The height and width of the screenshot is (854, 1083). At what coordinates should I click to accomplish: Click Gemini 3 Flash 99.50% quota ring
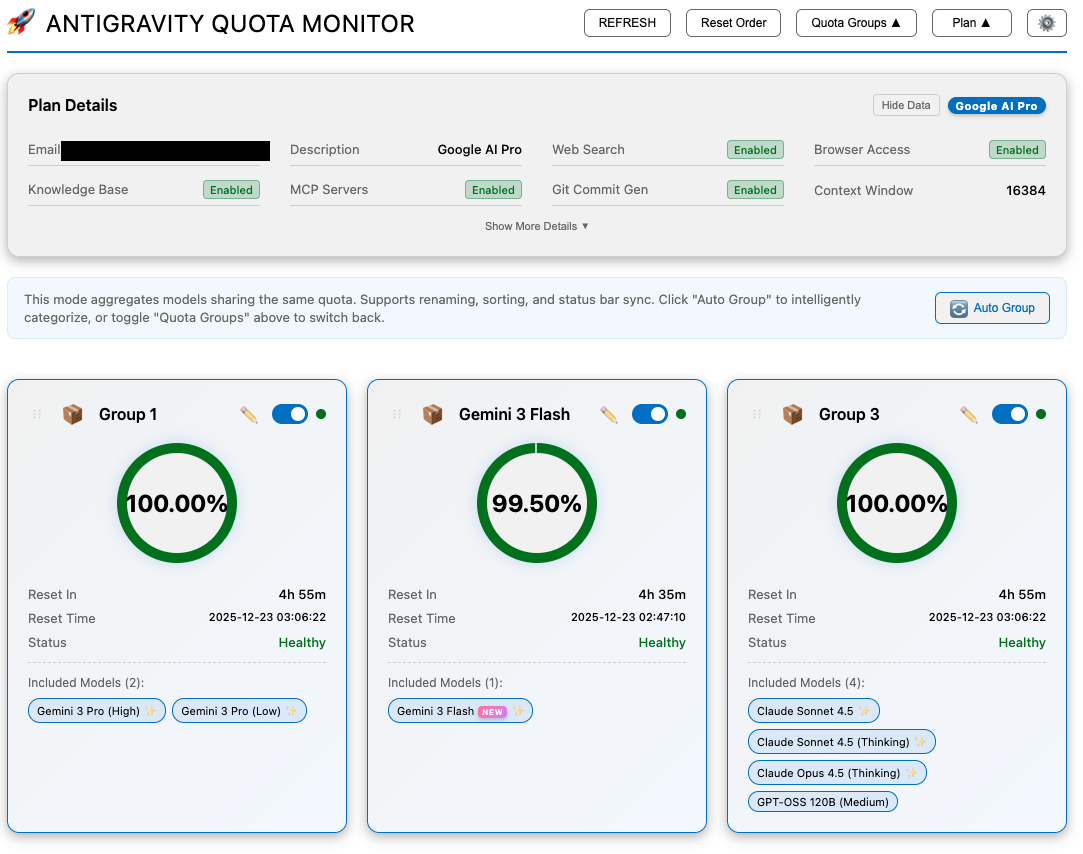point(537,503)
